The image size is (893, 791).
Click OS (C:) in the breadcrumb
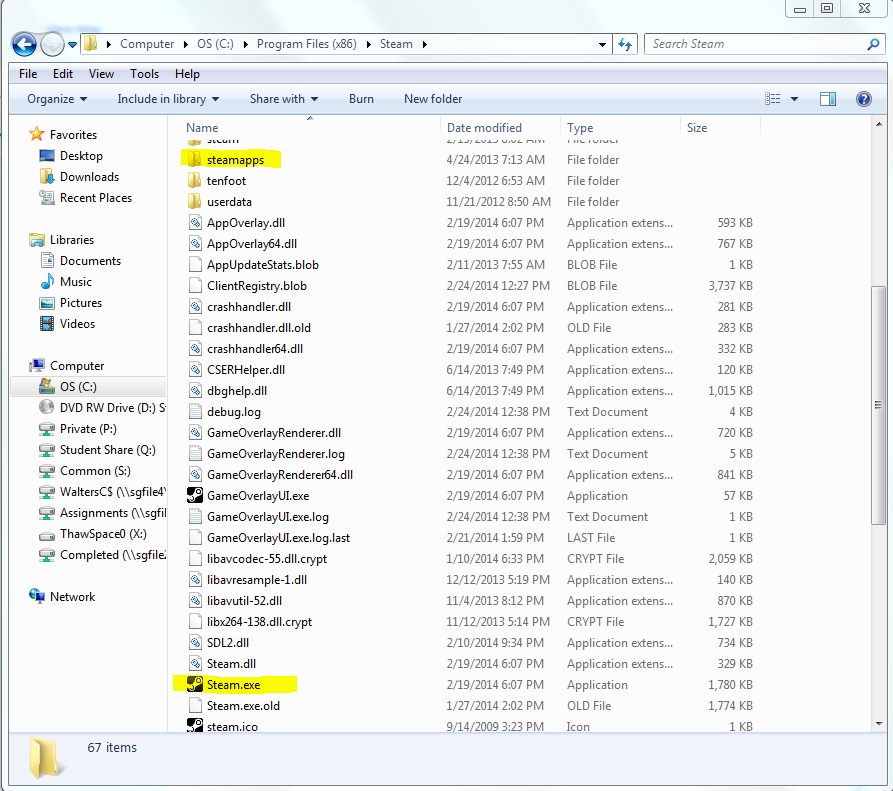click(x=215, y=44)
